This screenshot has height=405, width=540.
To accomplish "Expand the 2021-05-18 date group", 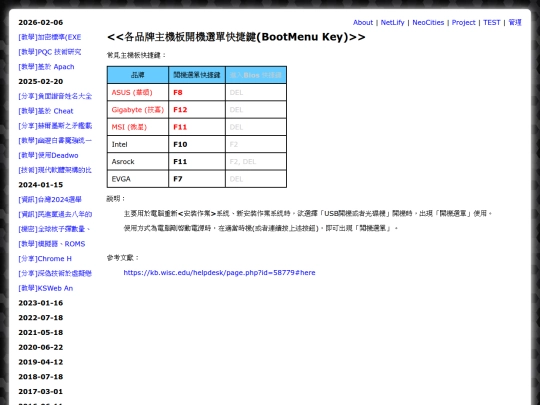I will (x=41, y=333).
